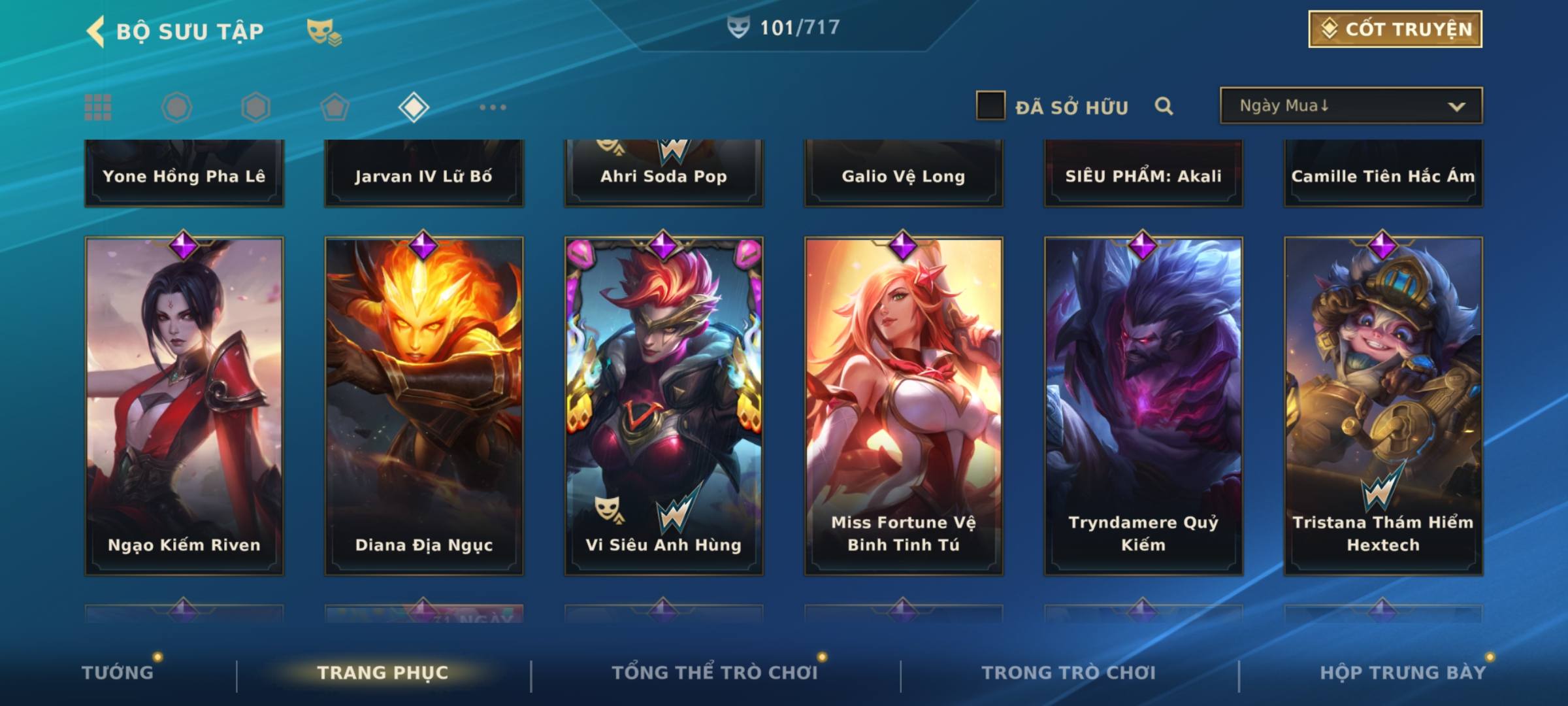Open the Trong Trò Chơi tab
This screenshot has height=706, width=1568.
point(1069,673)
